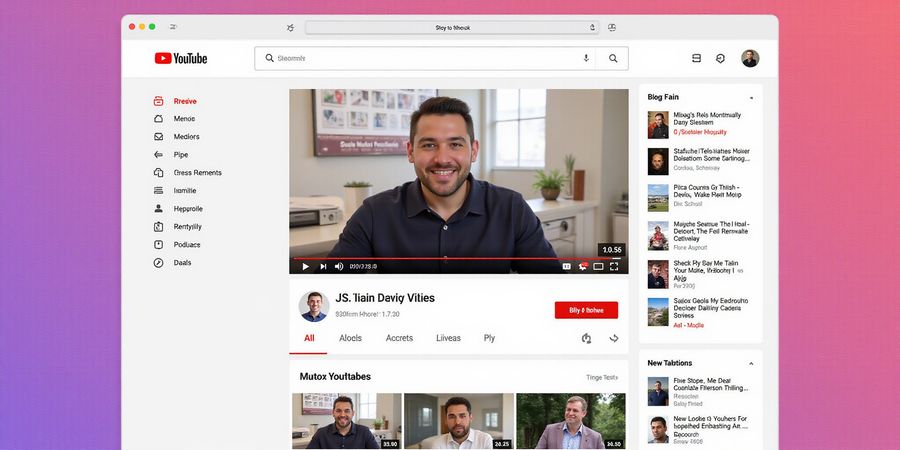Open second Mutox Youttabes video thumbnail 28.25

459,421
